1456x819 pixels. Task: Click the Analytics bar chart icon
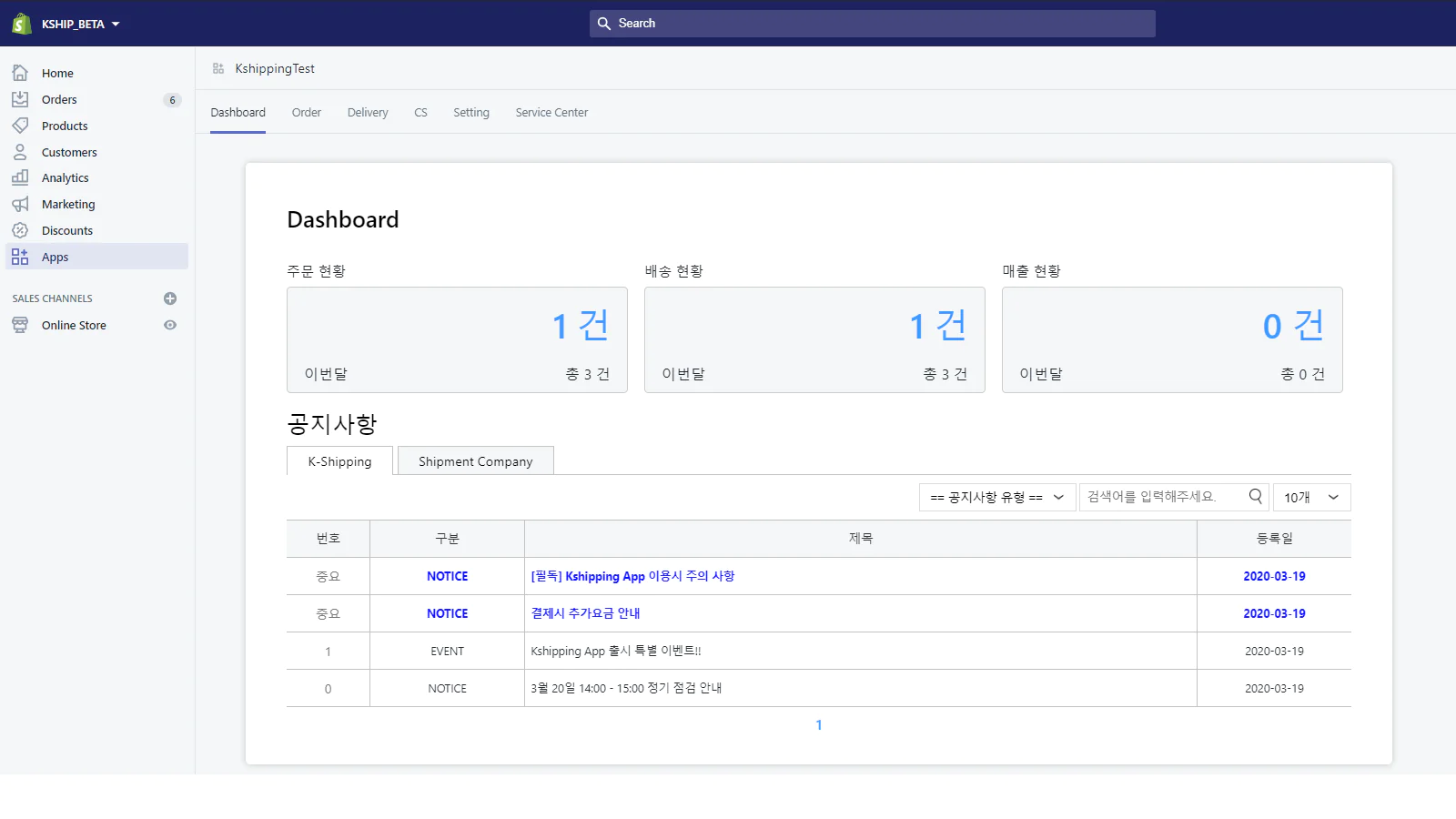coord(20,177)
